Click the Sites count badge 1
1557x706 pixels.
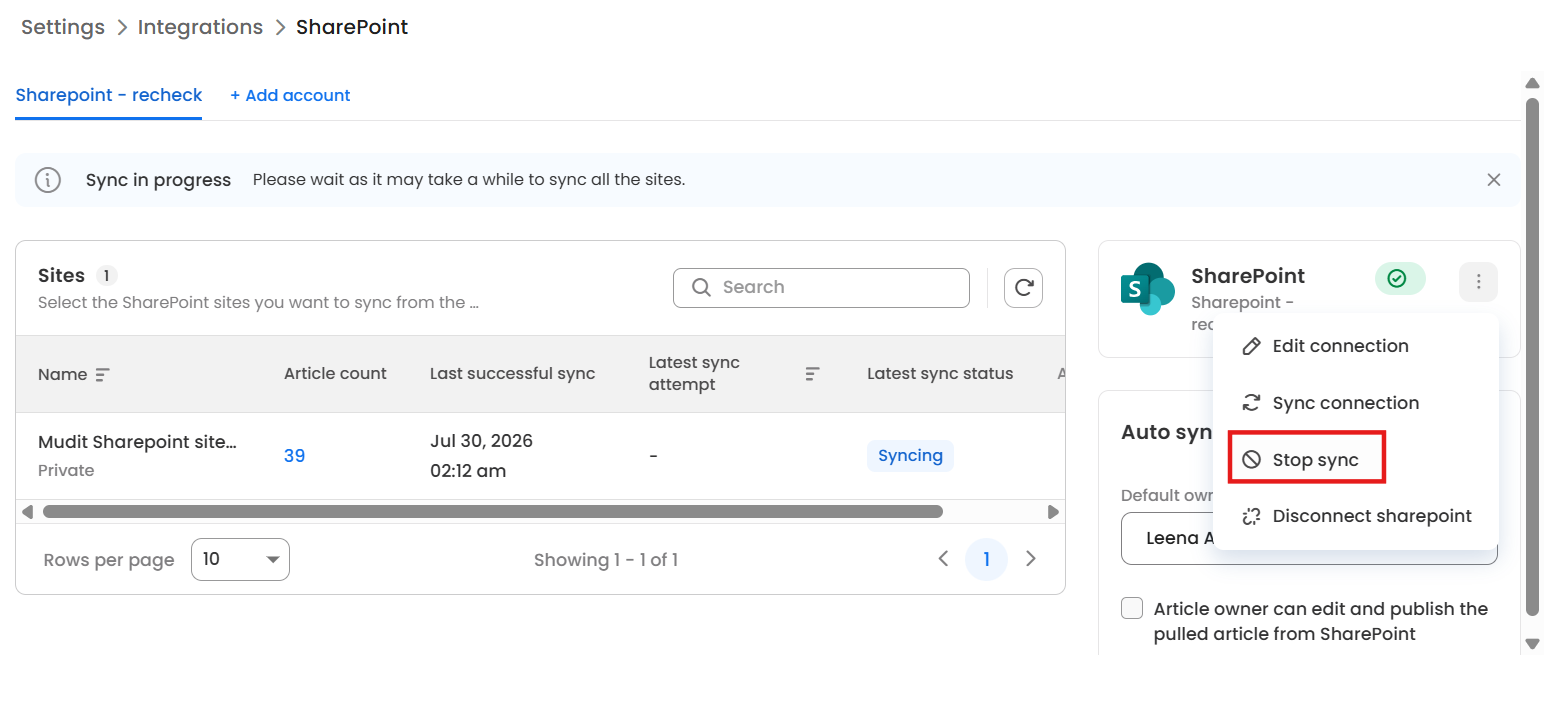(x=107, y=276)
